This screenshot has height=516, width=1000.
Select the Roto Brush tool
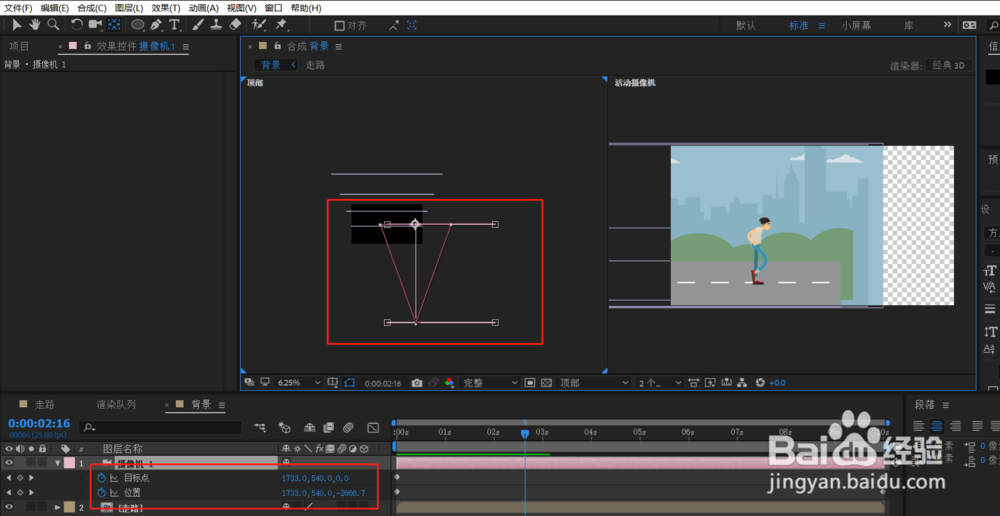pyautogui.click(x=259, y=25)
